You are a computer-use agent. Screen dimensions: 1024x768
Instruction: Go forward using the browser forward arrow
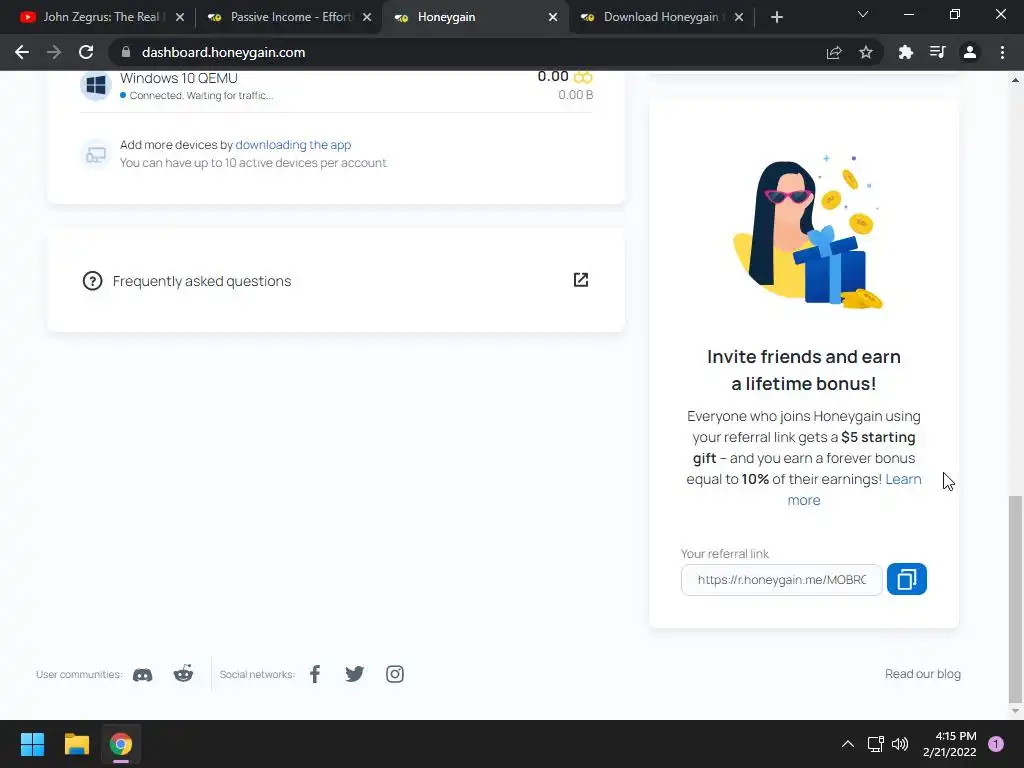[54, 52]
